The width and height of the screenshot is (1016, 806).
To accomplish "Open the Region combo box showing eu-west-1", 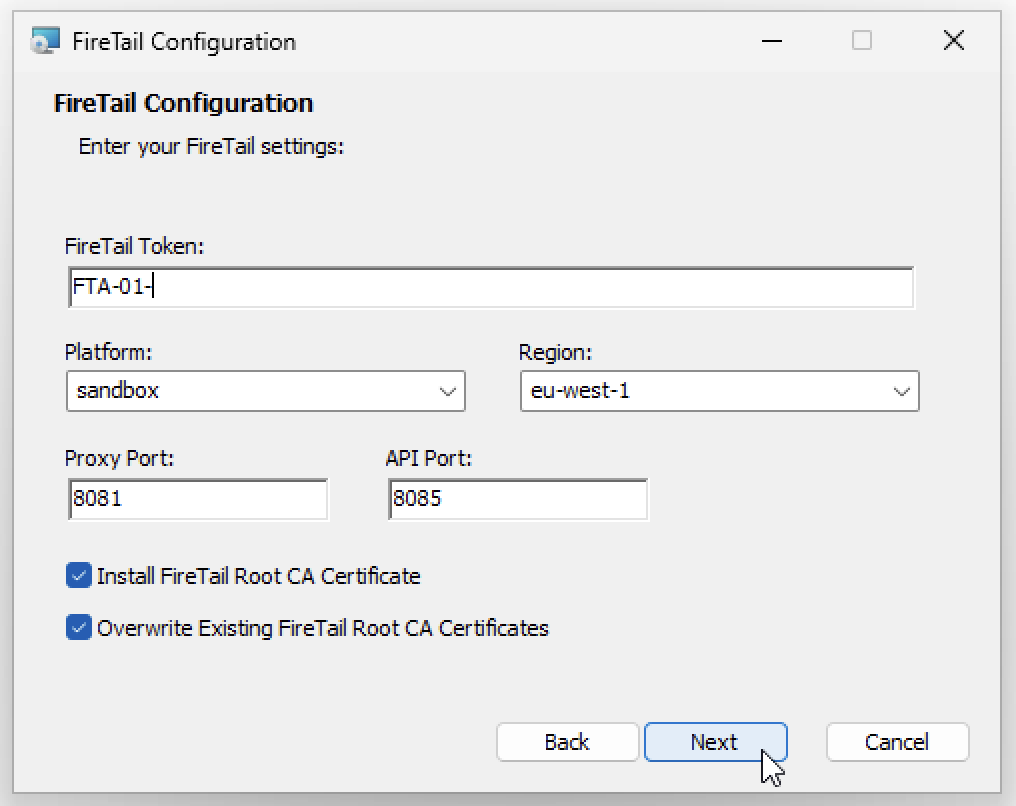I will point(704,391).
